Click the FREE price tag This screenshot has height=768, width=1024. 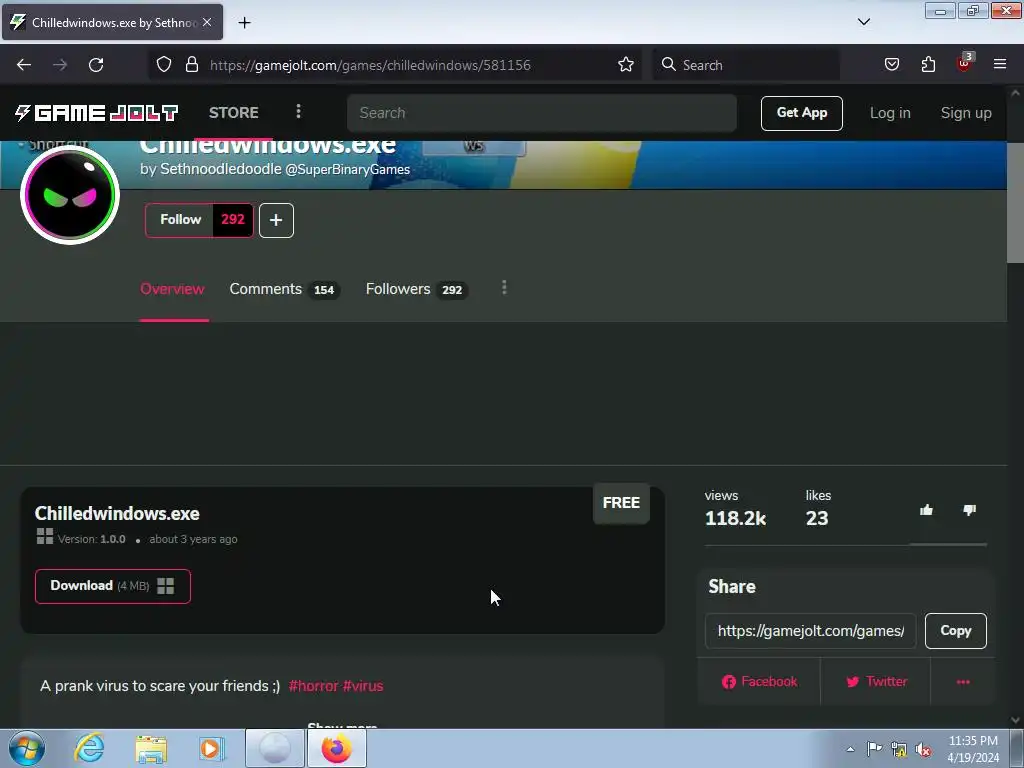621,503
